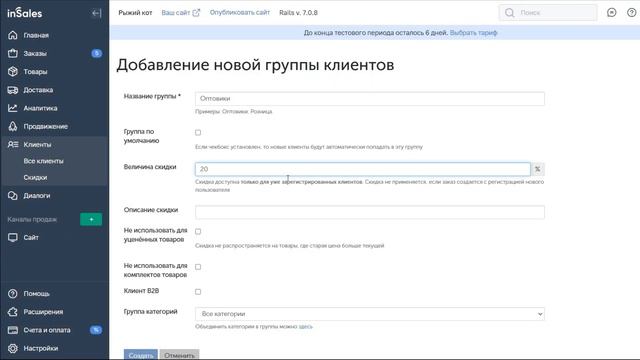Add a sales channel with plus button
The width and height of the screenshot is (640, 360).
click(x=91, y=219)
